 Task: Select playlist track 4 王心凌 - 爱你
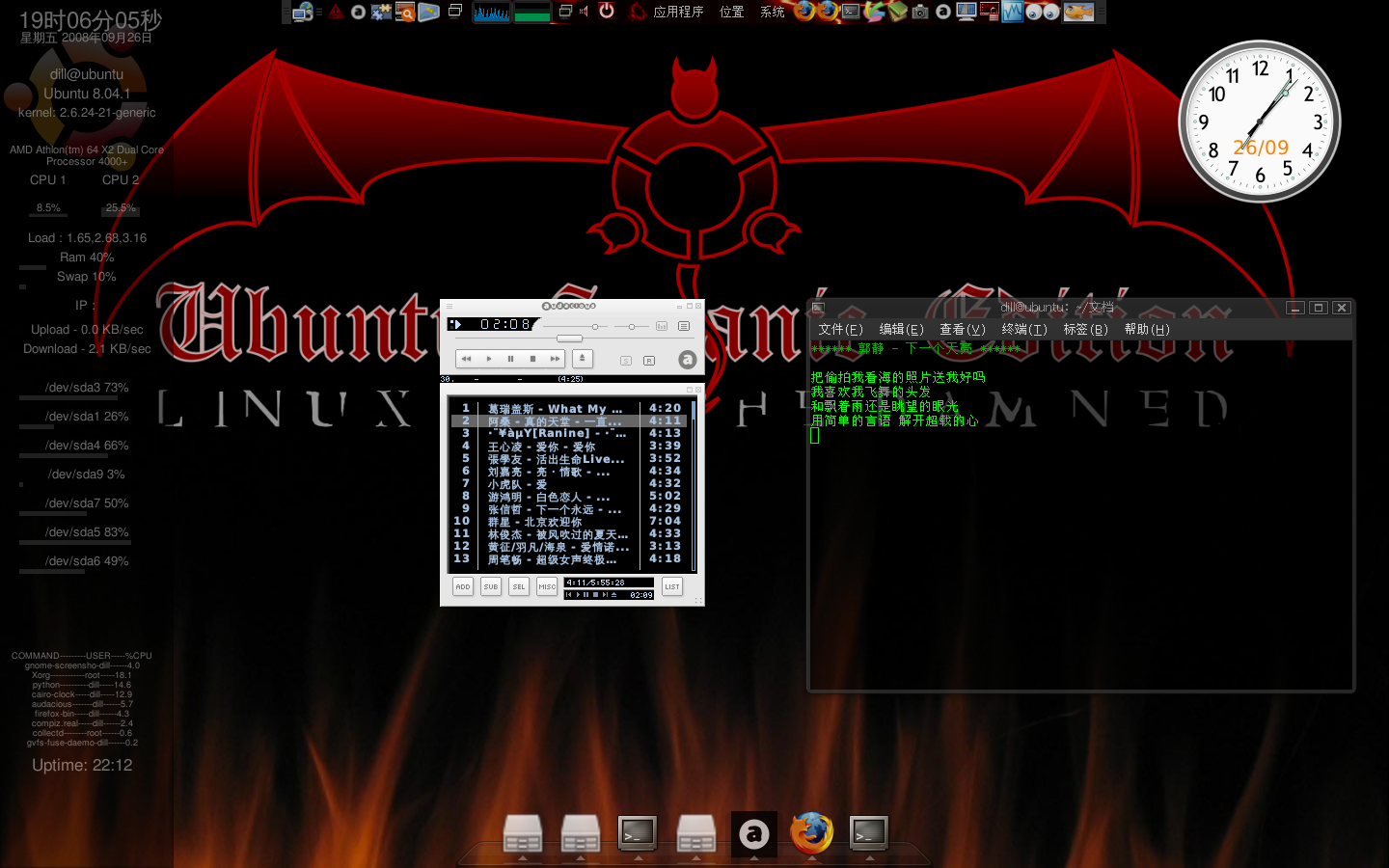[x=568, y=446]
